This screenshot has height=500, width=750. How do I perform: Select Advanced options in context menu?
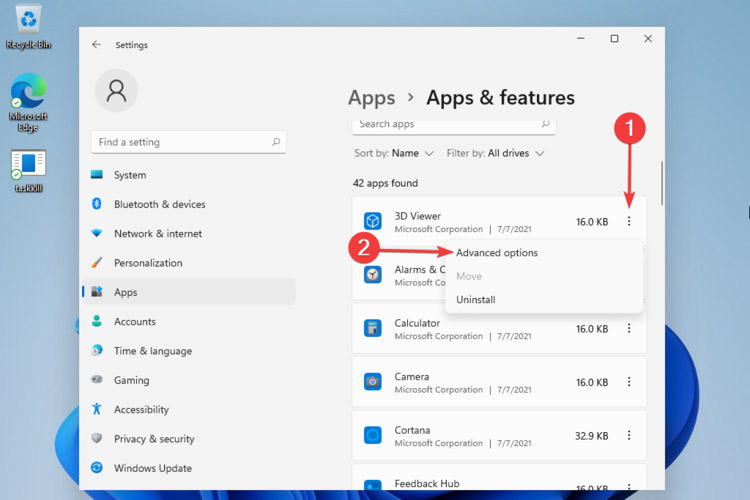point(497,253)
